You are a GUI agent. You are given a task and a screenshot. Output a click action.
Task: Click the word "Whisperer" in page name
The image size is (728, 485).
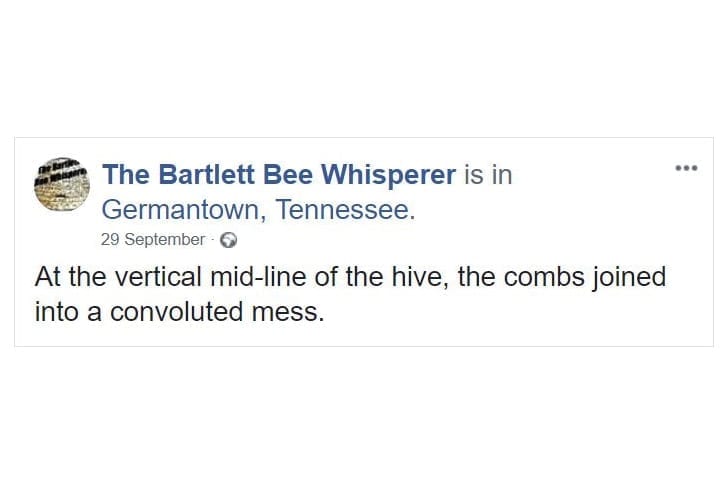click(x=388, y=175)
